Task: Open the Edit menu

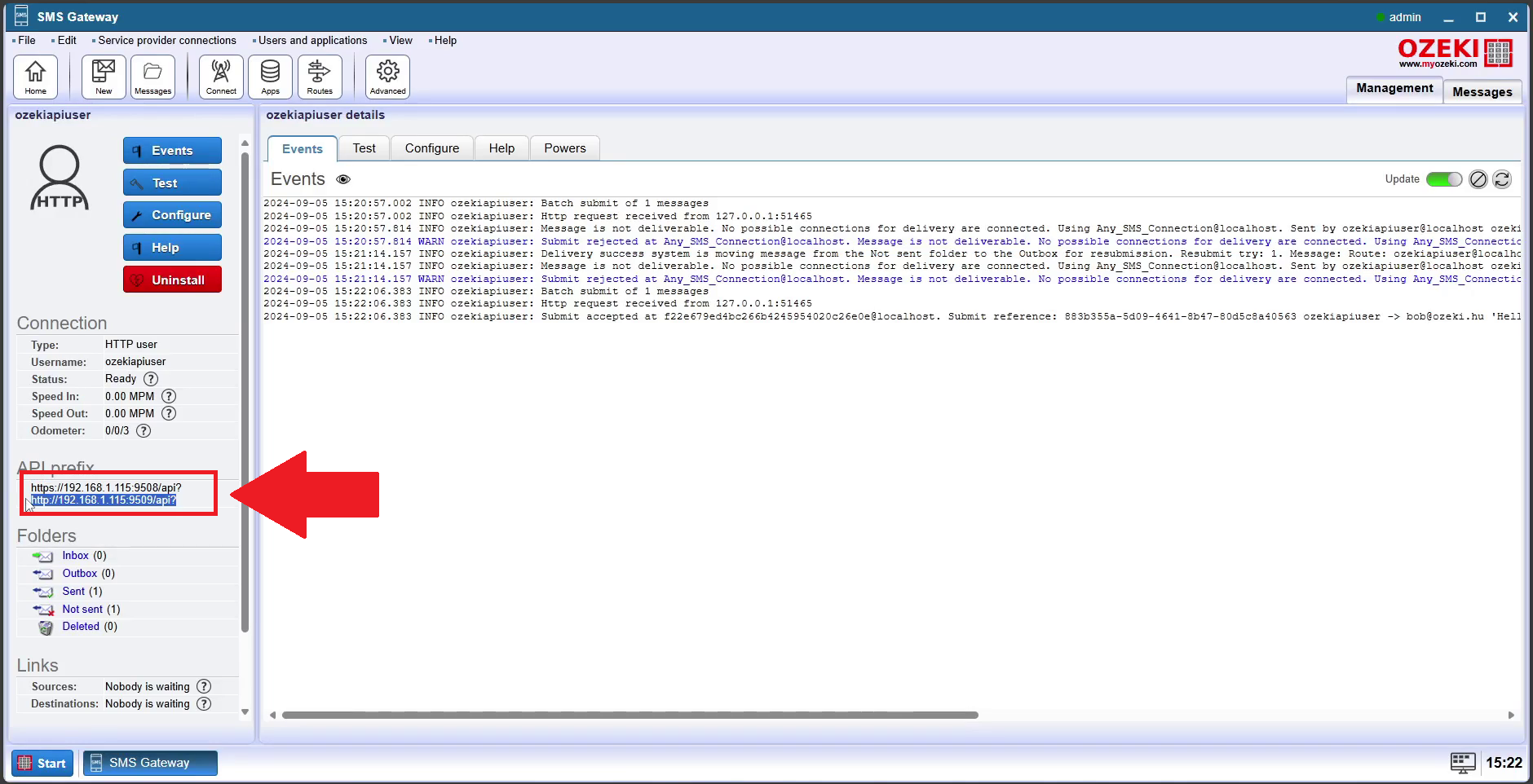Action: pyautogui.click(x=67, y=40)
